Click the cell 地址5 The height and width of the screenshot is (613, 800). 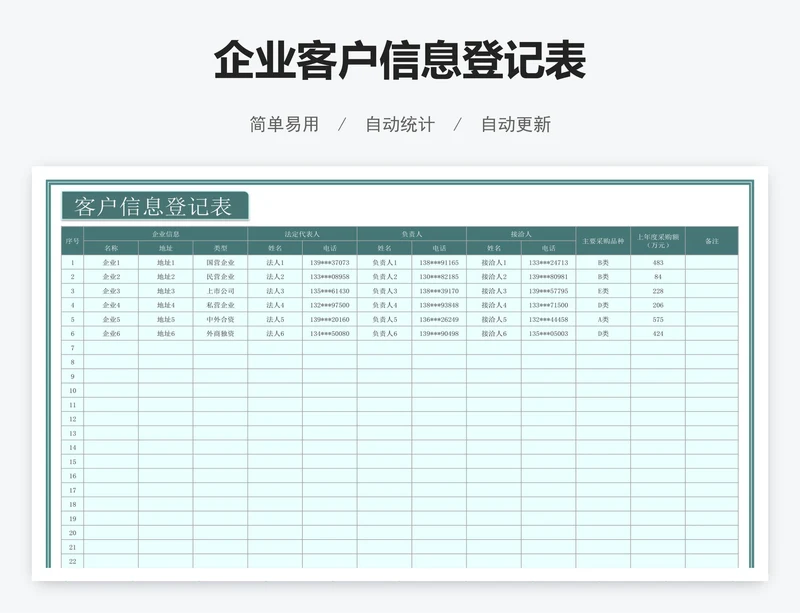point(166,320)
